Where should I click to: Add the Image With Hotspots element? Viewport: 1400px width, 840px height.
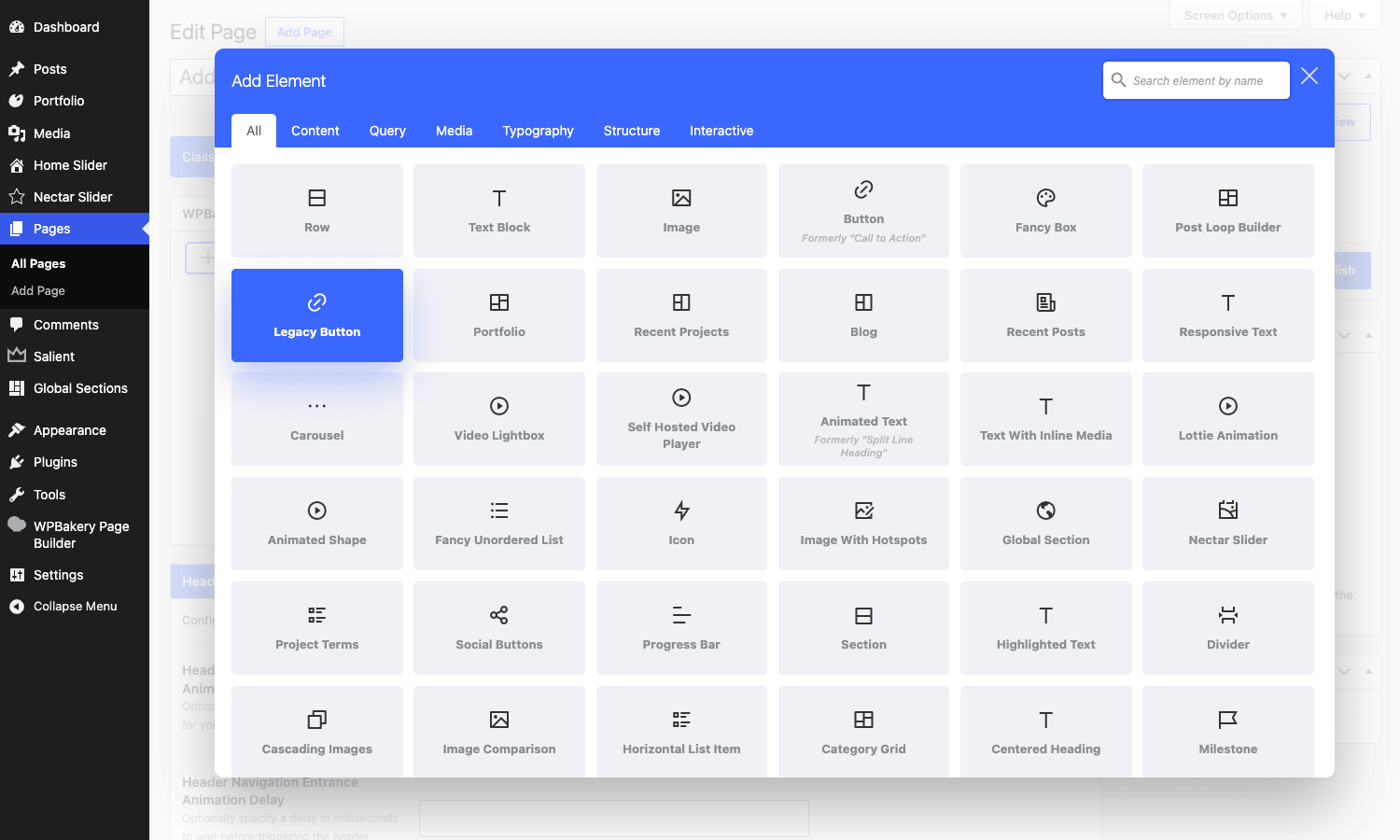tap(863, 524)
